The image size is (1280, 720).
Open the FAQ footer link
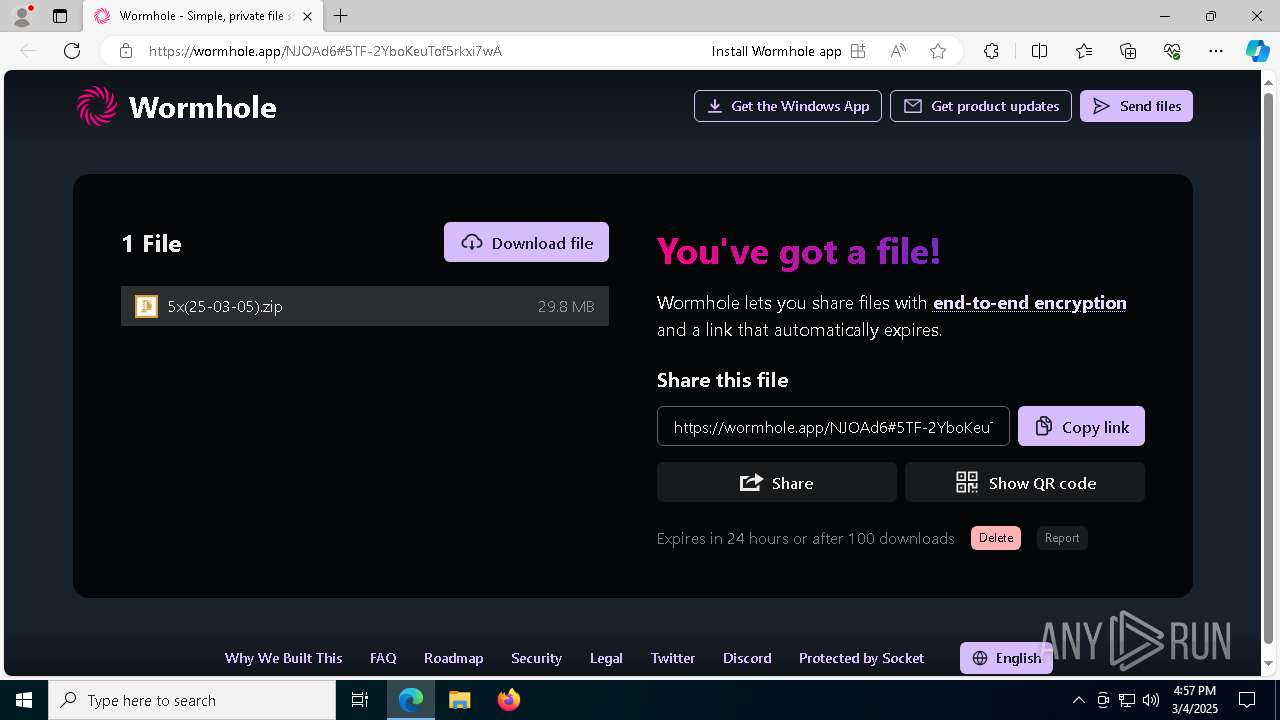(x=383, y=658)
